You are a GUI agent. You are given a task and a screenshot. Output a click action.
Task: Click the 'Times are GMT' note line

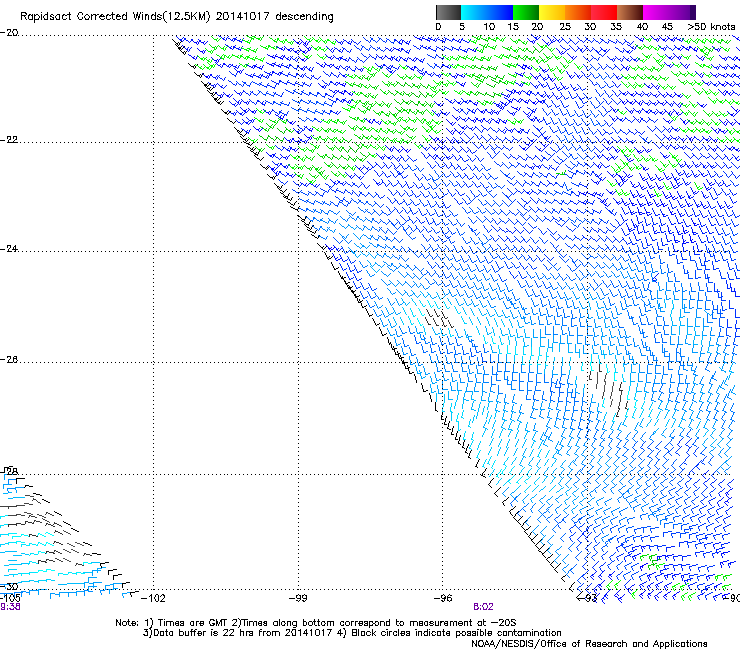315,623
